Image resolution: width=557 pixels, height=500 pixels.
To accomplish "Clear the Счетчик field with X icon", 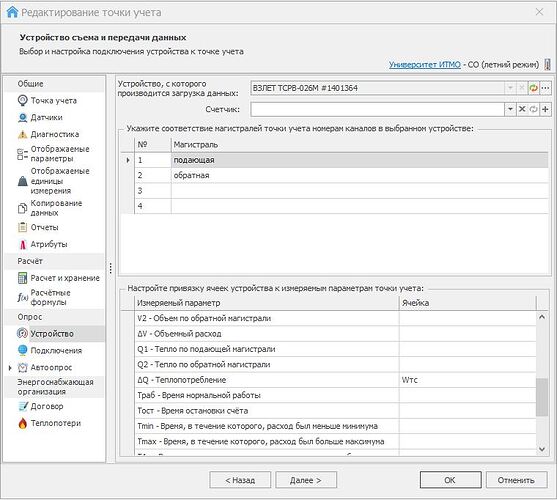I will click(522, 109).
